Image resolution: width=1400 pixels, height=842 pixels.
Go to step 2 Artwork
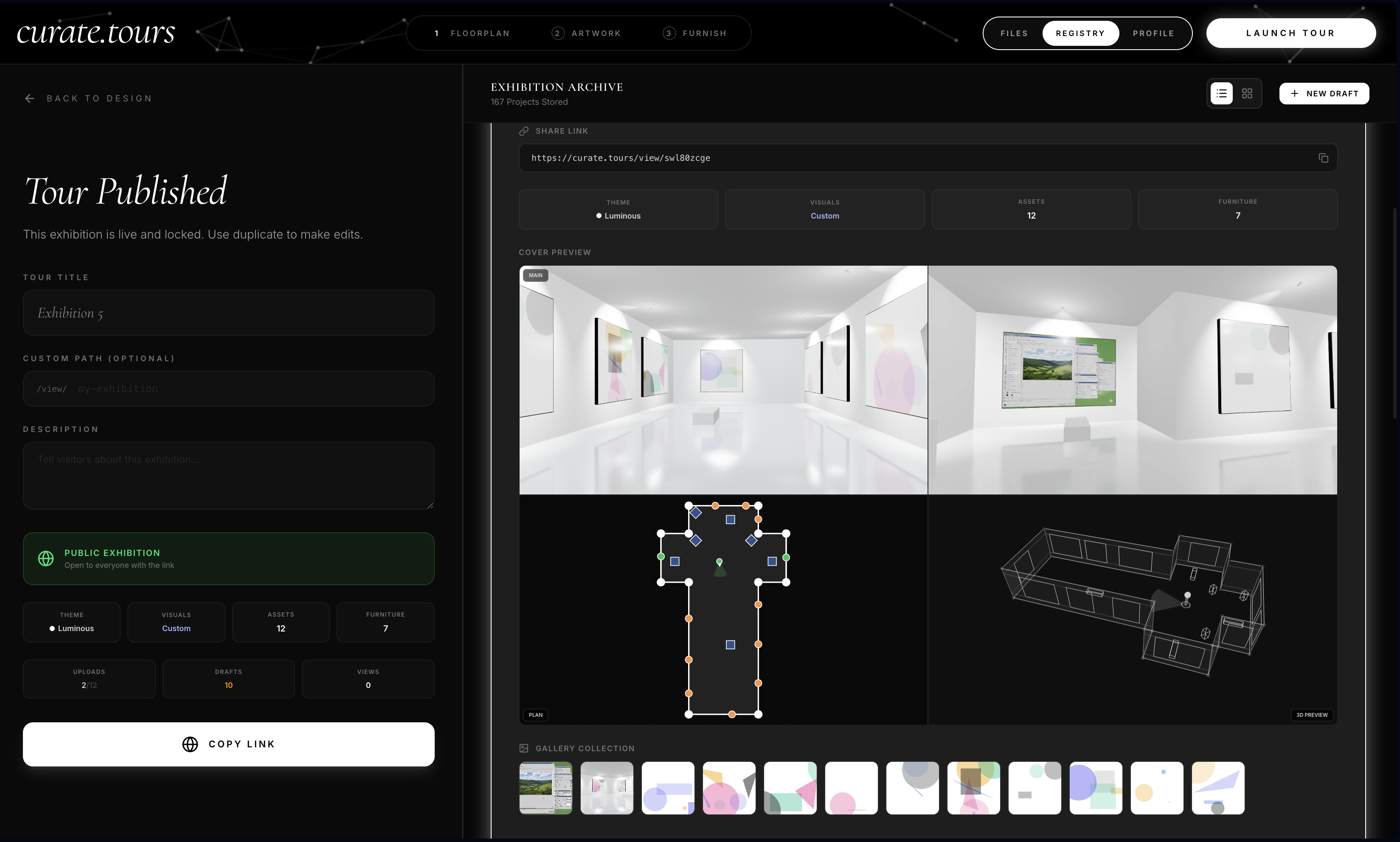pos(587,33)
